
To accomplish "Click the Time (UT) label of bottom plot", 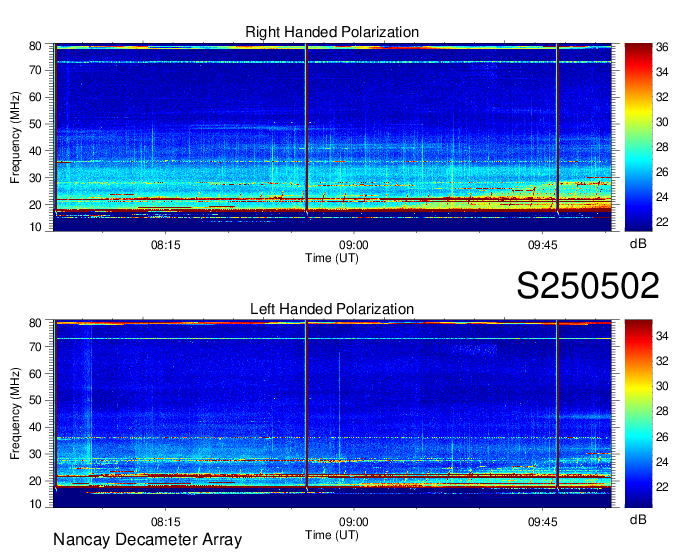I will (332, 535).
